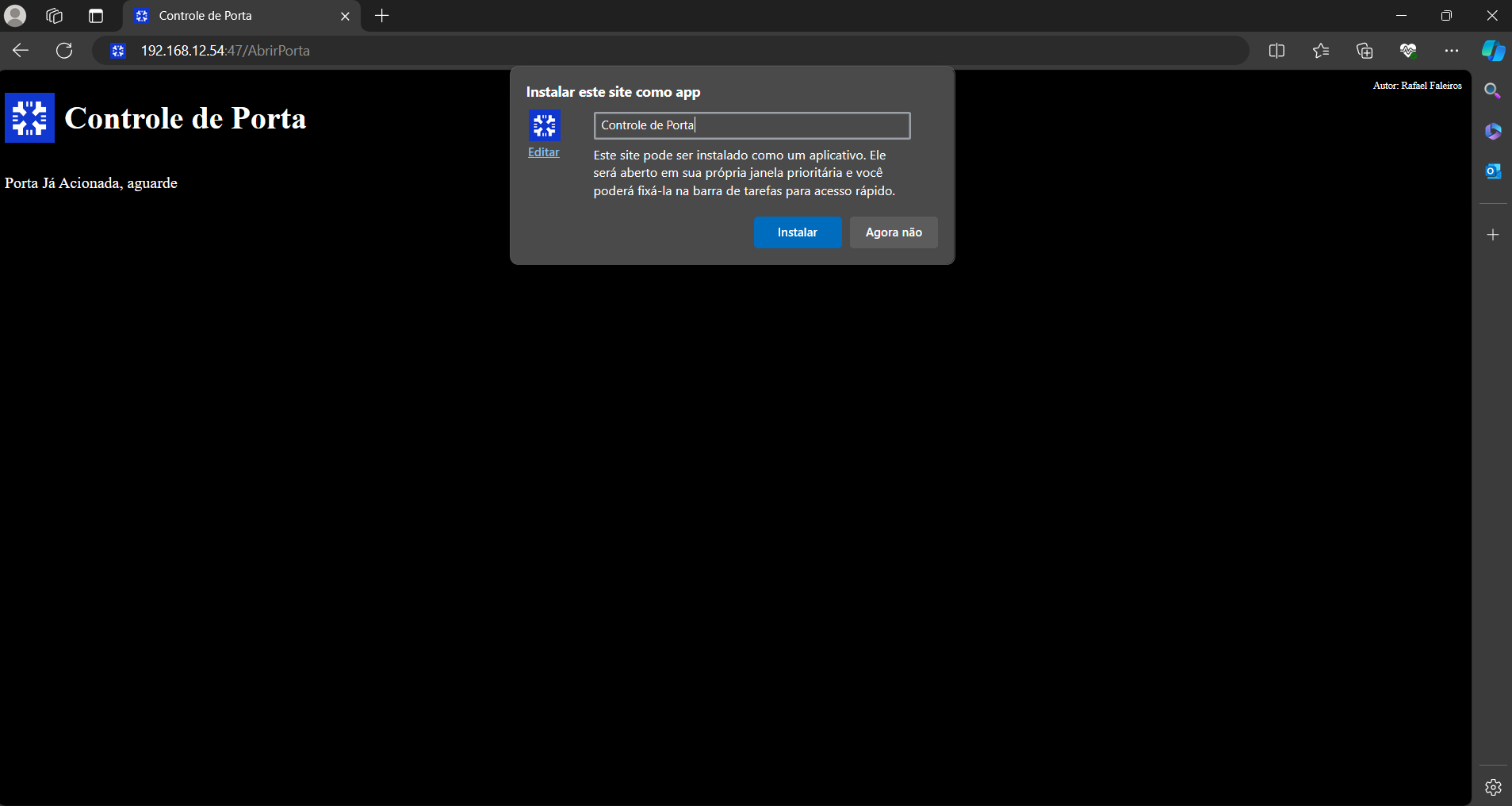The height and width of the screenshot is (806, 1512).
Task: Open Outlook from the sidebar
Action: pyautogui.click(x=1492, y=171)
